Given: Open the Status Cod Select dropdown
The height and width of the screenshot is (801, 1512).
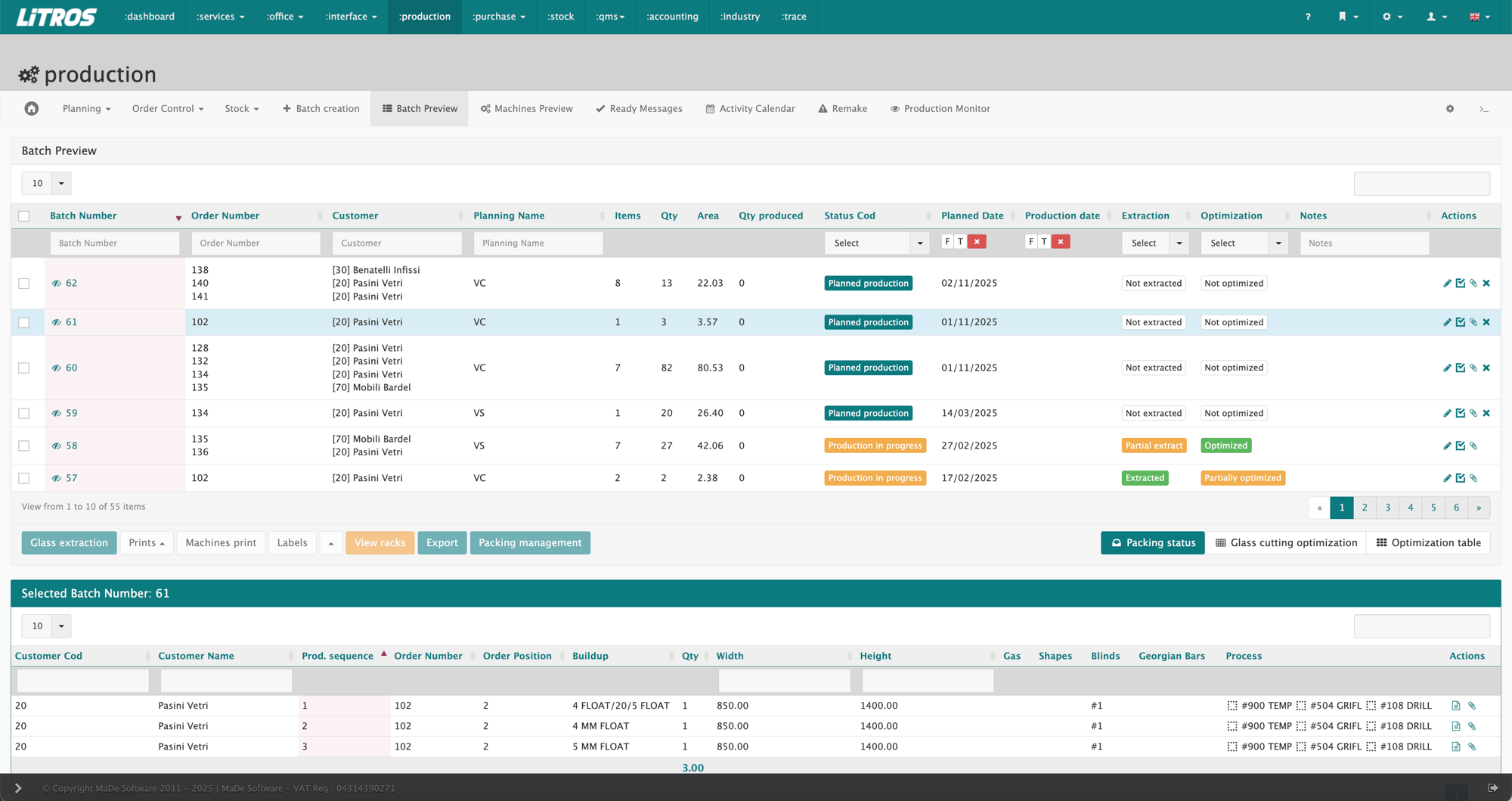Looking at the screenshot, I should (x=876, y=243).
